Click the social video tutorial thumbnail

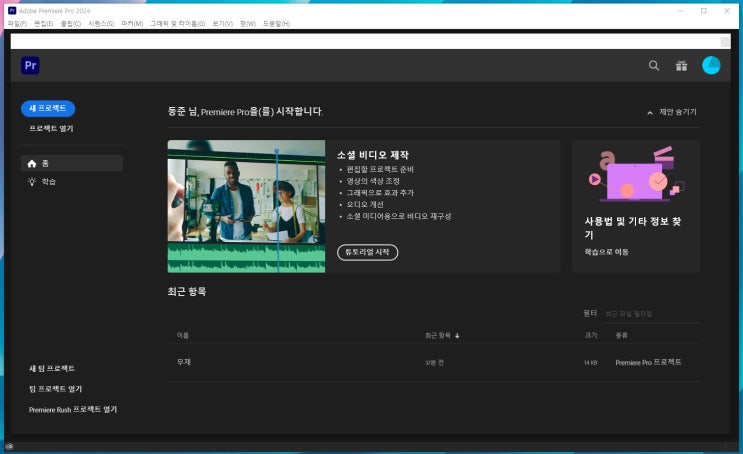coord(246,206)
